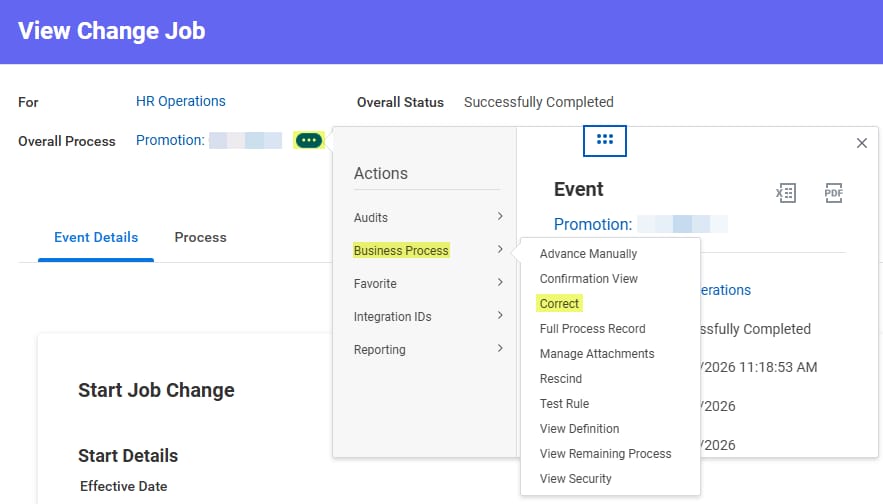Click the related actions ellipsis icon
The image size is (883, 504).
coord(309,141)
